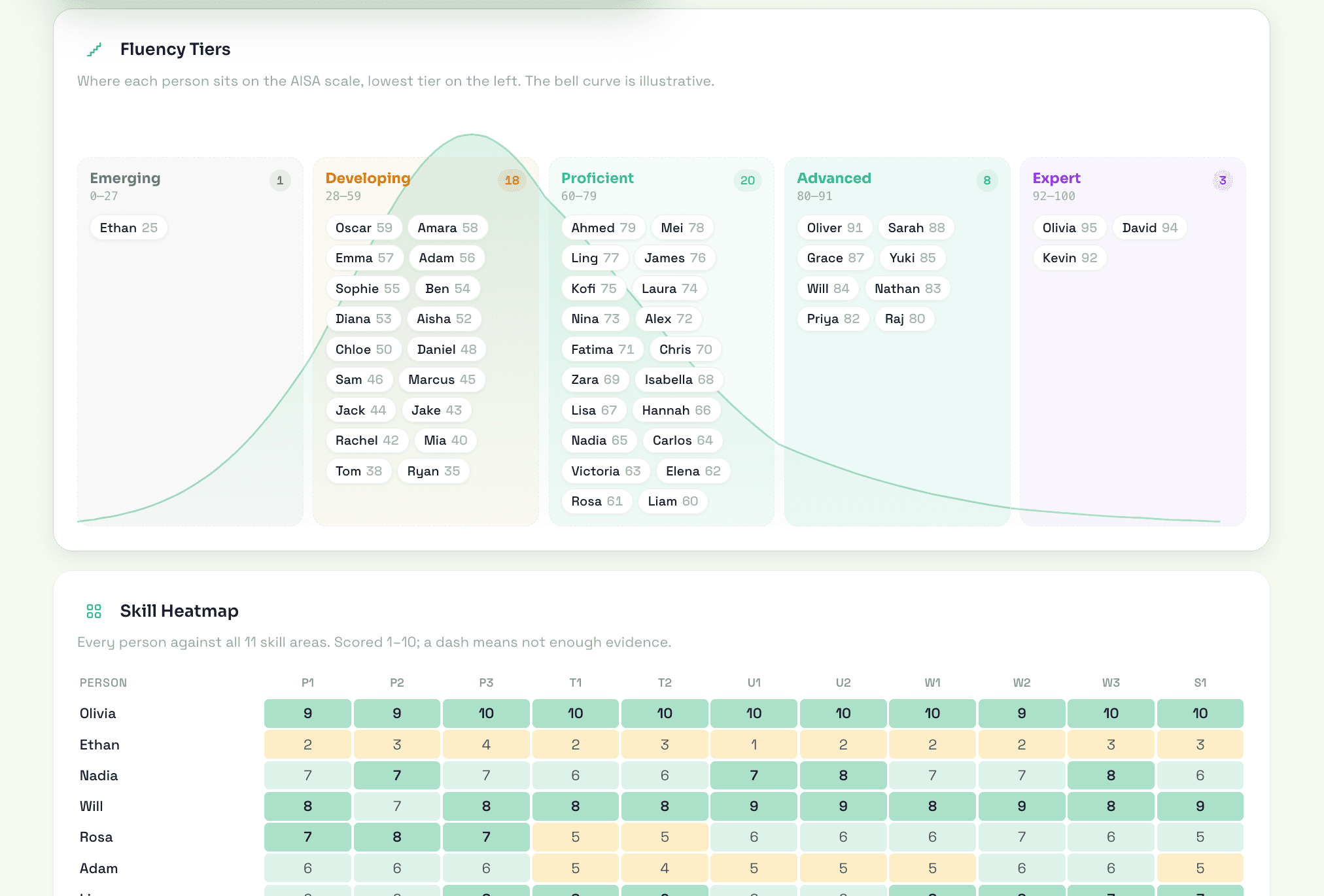Select the Raj 80 person chip

[905, 319]
